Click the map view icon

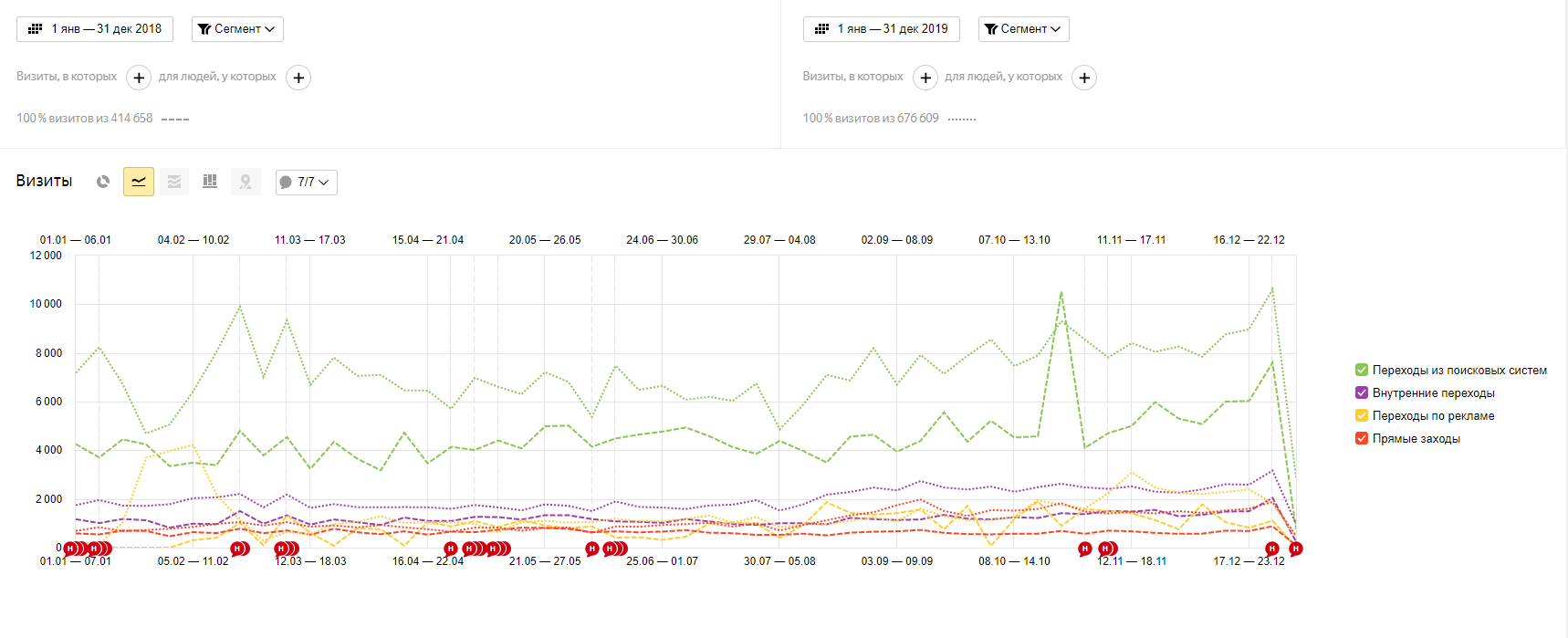click(246, 182)
